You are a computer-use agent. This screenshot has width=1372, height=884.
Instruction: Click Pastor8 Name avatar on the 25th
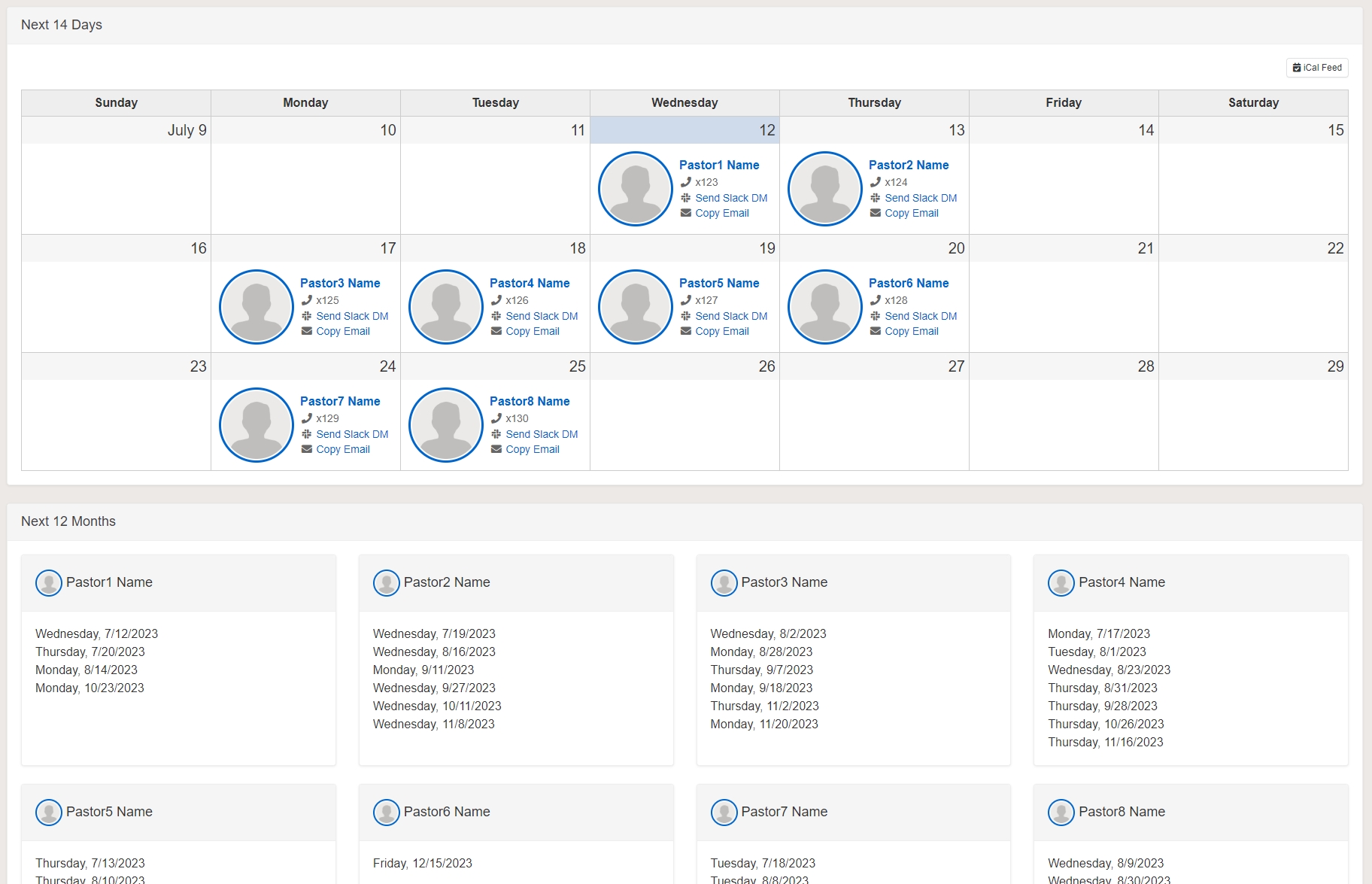(x=446, y=425)
